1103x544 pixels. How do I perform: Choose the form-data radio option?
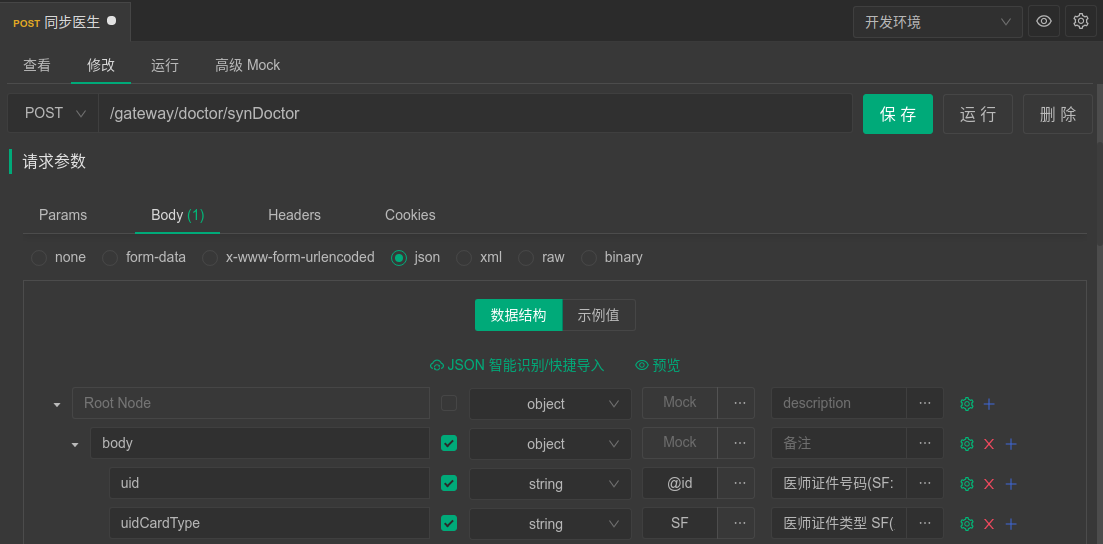pyautogui.click(x=110, y=258)
